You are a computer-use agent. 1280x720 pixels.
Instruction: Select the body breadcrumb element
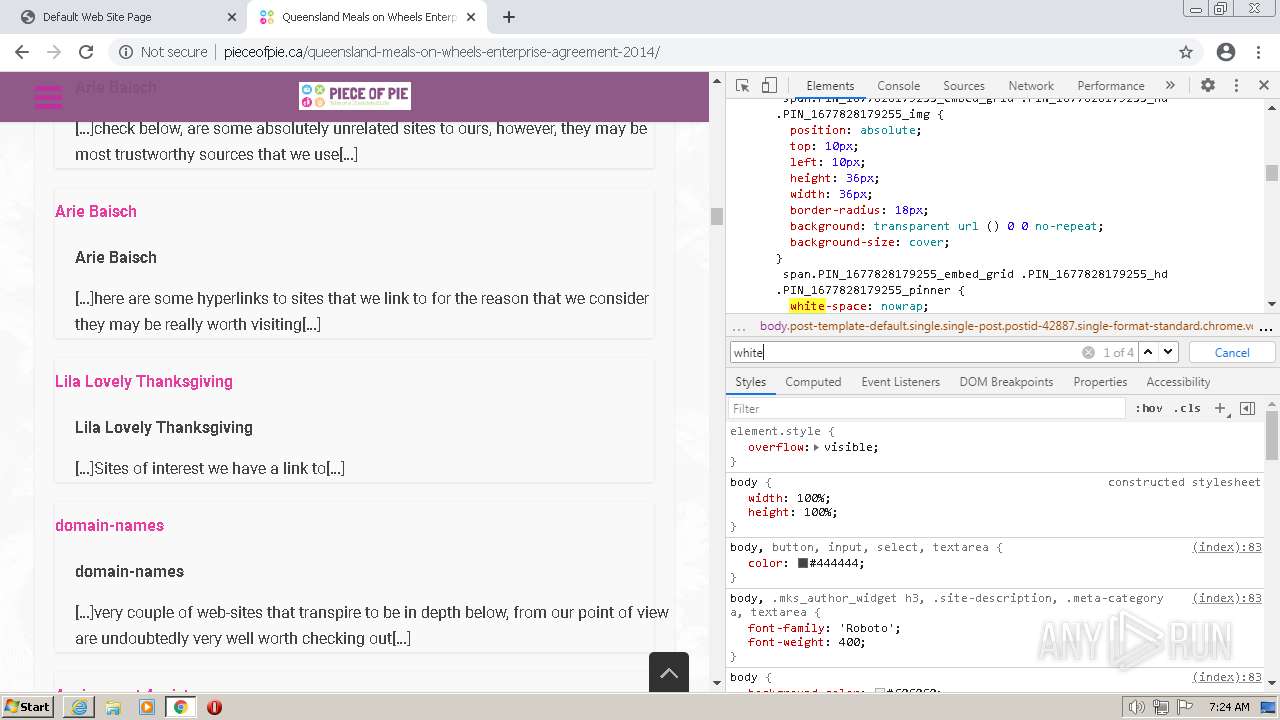coord(1006,326)
